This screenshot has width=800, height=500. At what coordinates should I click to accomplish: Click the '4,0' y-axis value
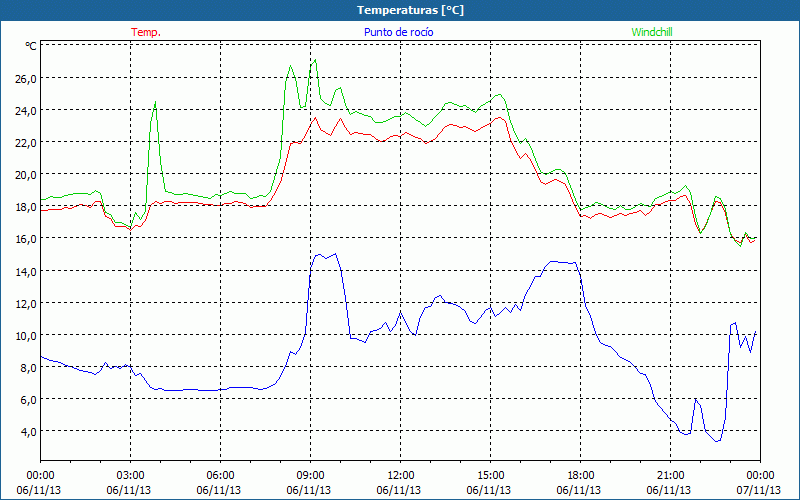coord(29,432)
